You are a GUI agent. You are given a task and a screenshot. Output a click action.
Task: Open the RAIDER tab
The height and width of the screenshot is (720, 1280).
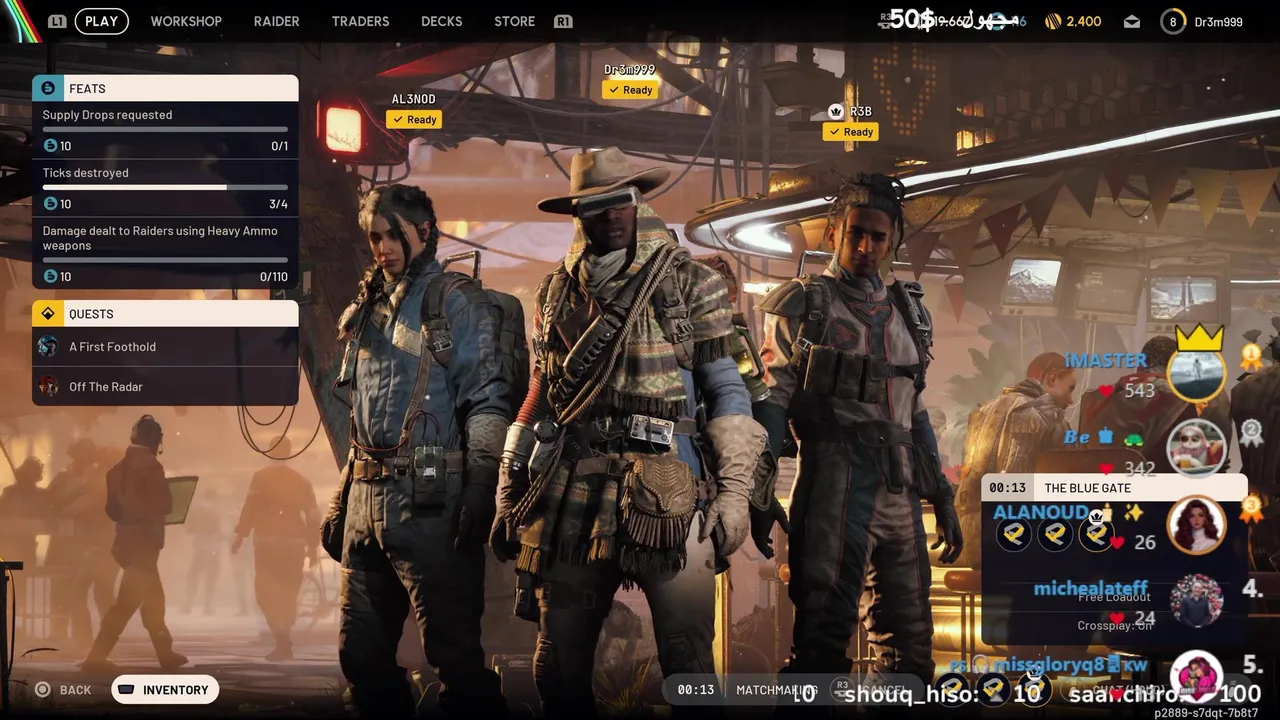276,21
